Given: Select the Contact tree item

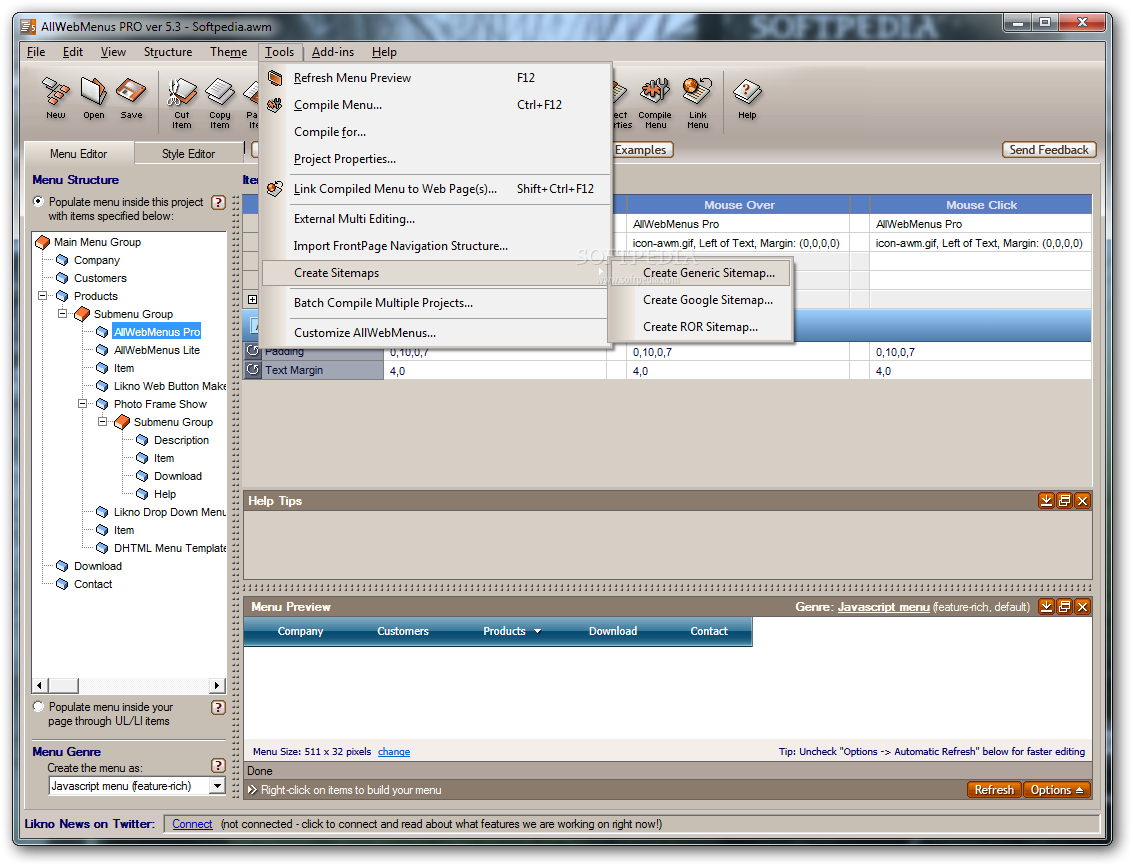Looking at the screenshot, I should pos(93,584).
